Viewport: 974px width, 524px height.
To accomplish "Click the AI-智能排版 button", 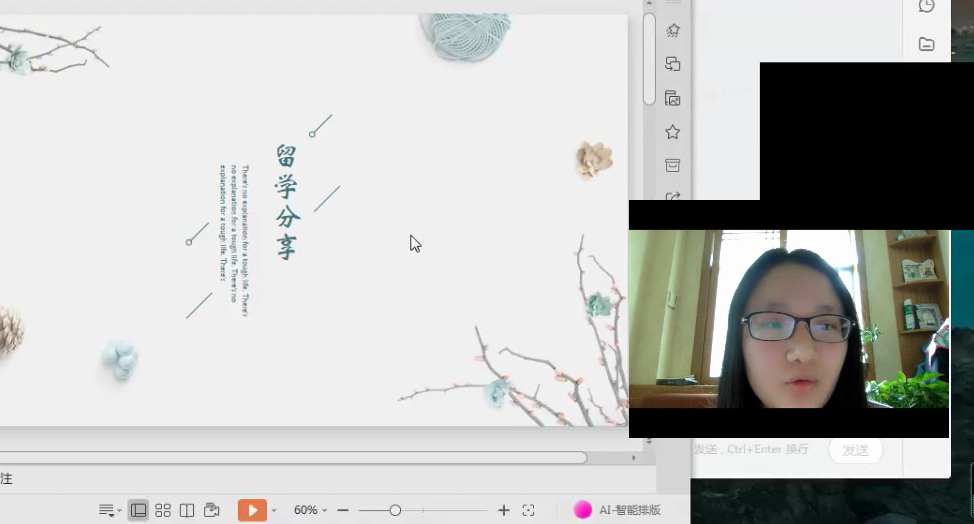I will 618,510.
